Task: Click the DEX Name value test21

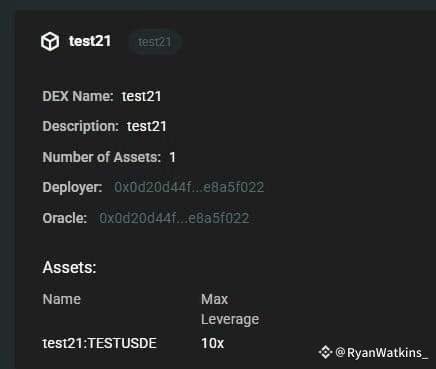Action: [x=141, y=97]
